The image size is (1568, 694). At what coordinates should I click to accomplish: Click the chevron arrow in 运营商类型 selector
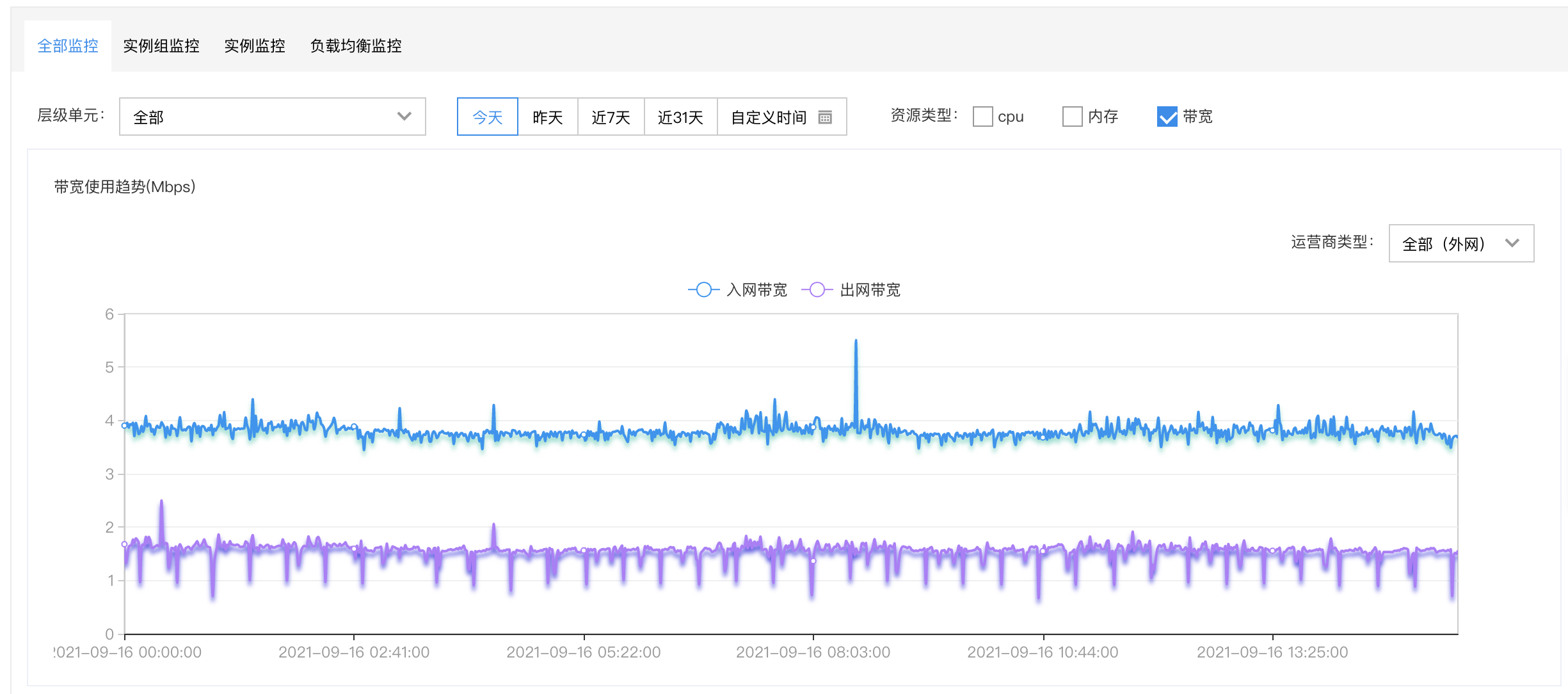point(1512,243)
